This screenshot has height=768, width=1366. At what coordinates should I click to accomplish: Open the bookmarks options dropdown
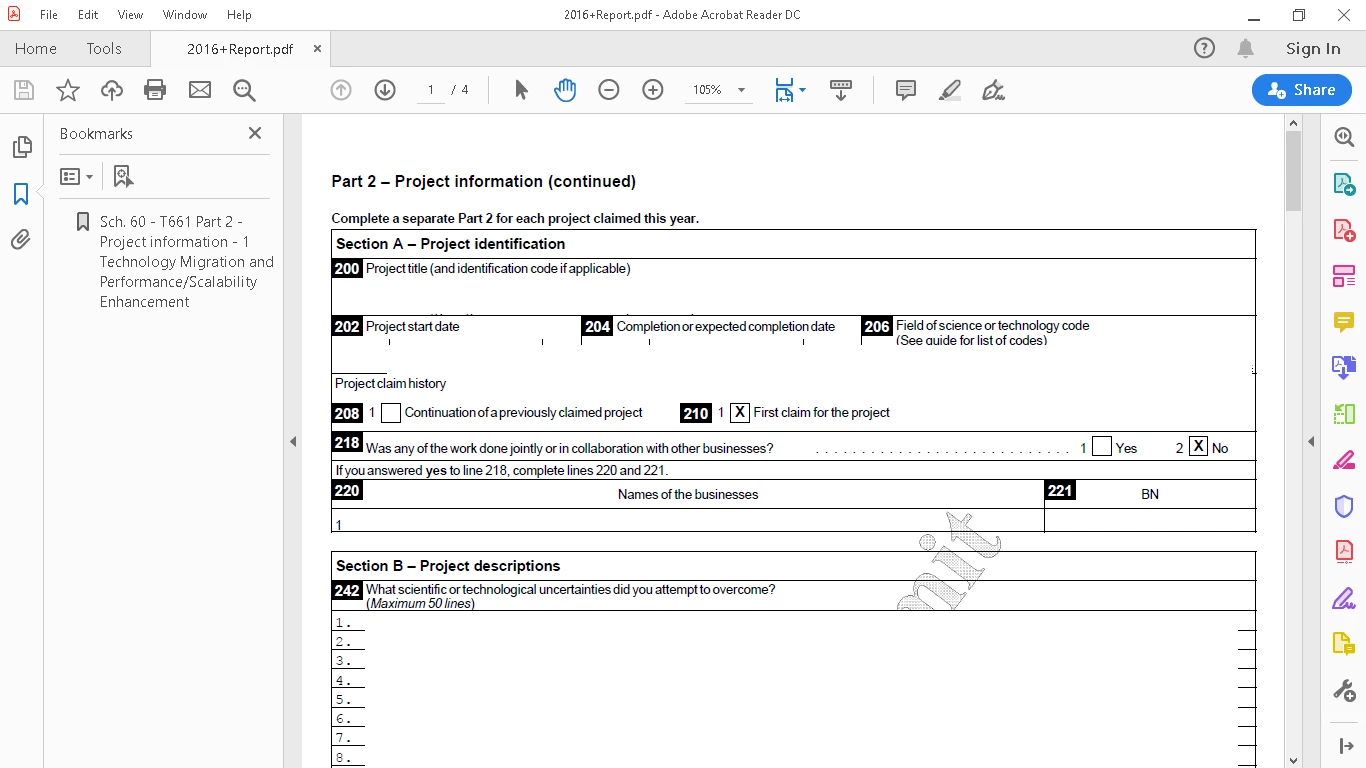coord(77,176)
